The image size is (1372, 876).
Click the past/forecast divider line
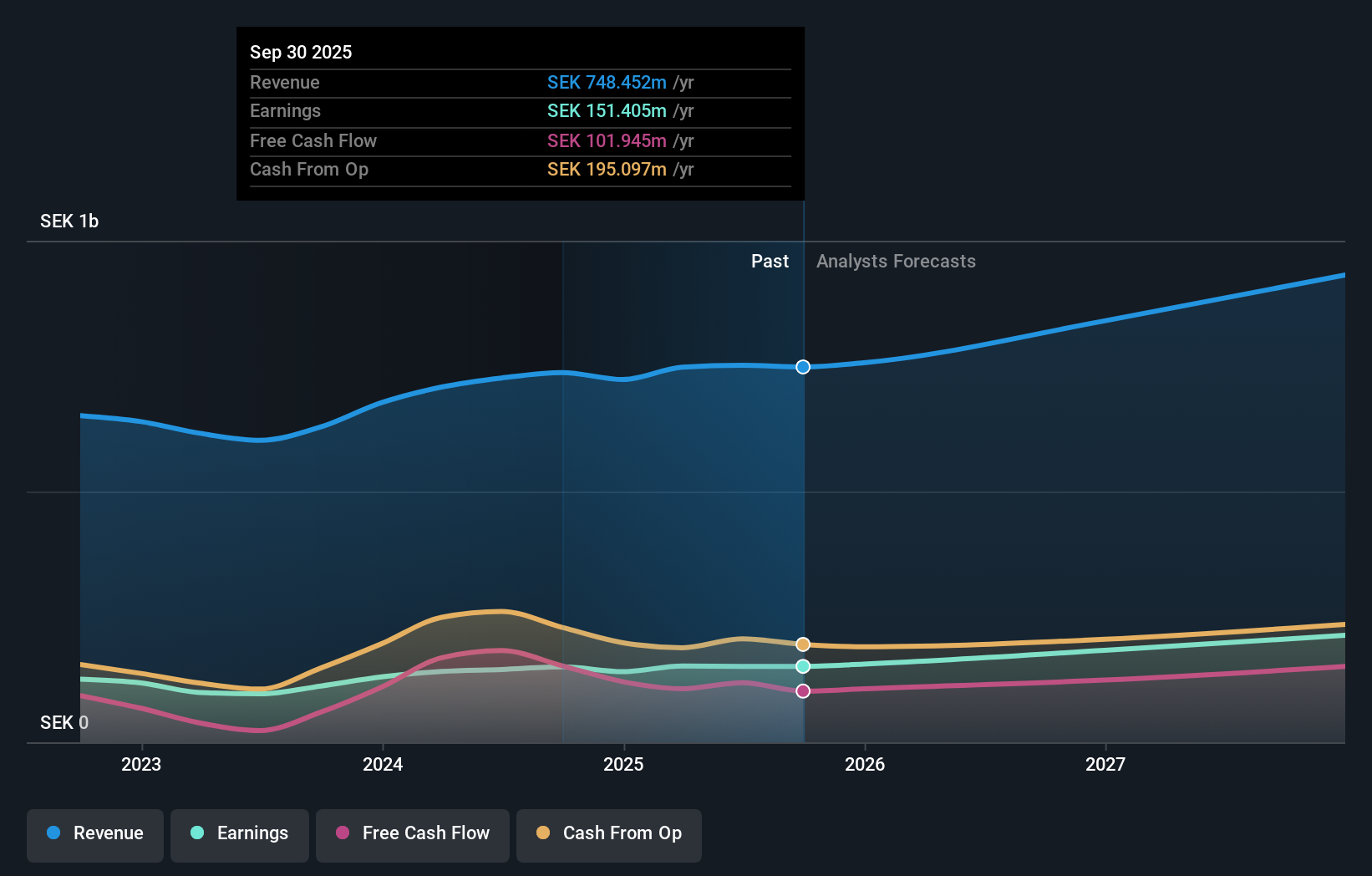(x=803, y=502)
